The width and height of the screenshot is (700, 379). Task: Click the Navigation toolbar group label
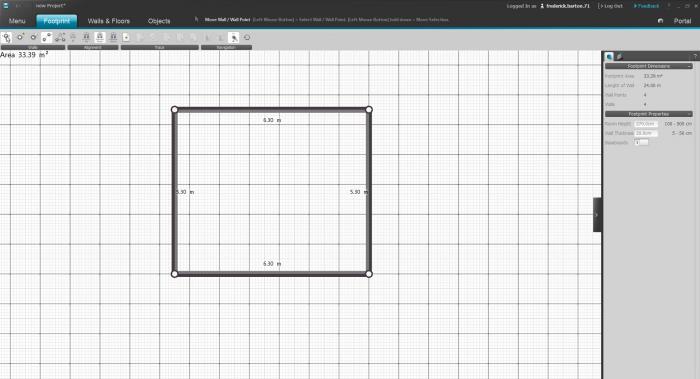pyautogui.click(x=226, y=47)
